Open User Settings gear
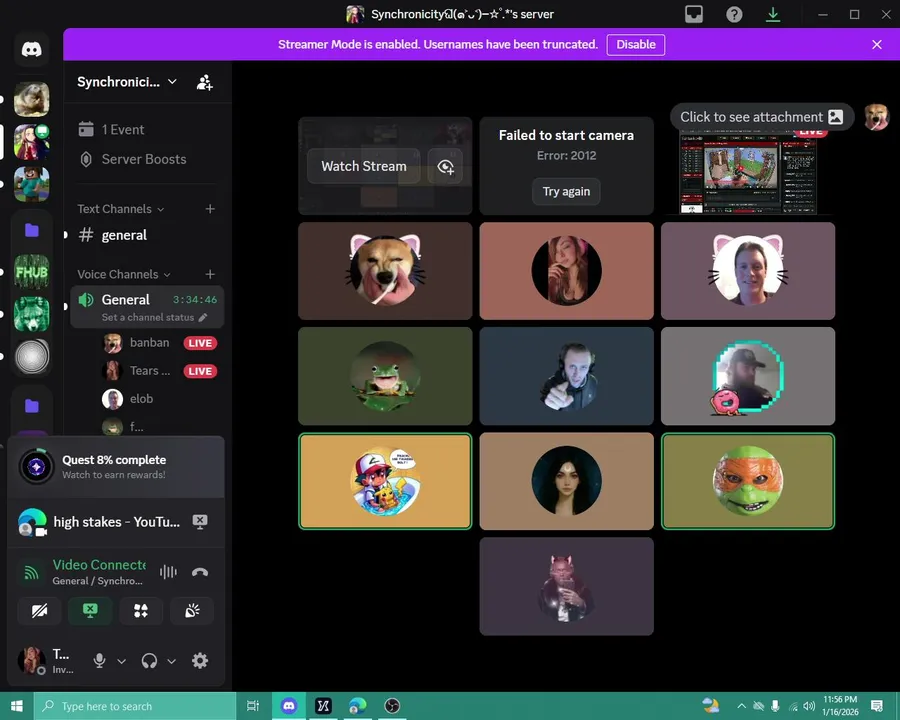900x720 pixels. pos(200,661)
